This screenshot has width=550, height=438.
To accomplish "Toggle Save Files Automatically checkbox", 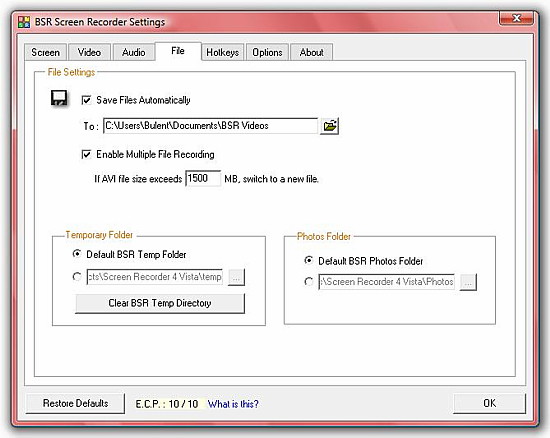I will (86, 100).
